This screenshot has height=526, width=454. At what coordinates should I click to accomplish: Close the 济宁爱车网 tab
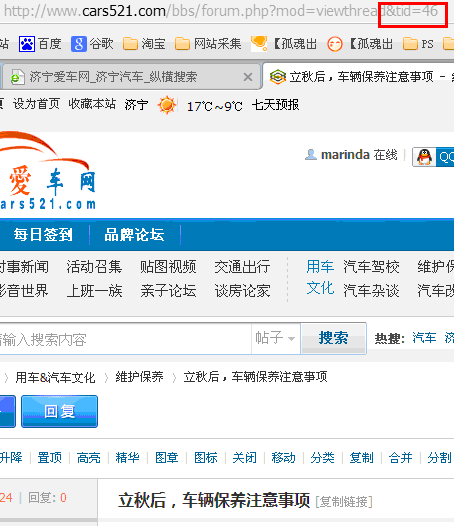tap(248, 77)
